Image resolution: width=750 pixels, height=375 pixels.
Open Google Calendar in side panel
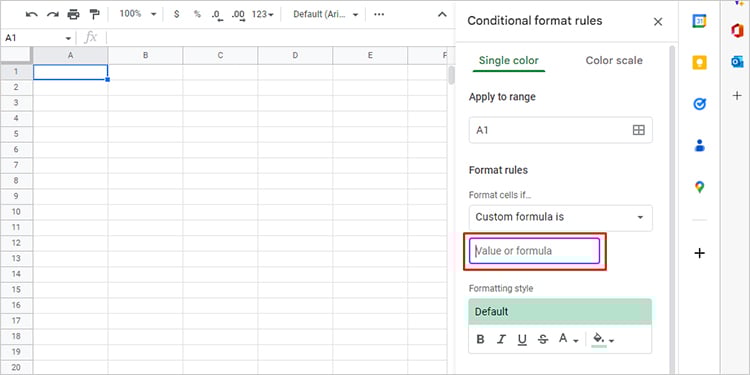(699, 21)
